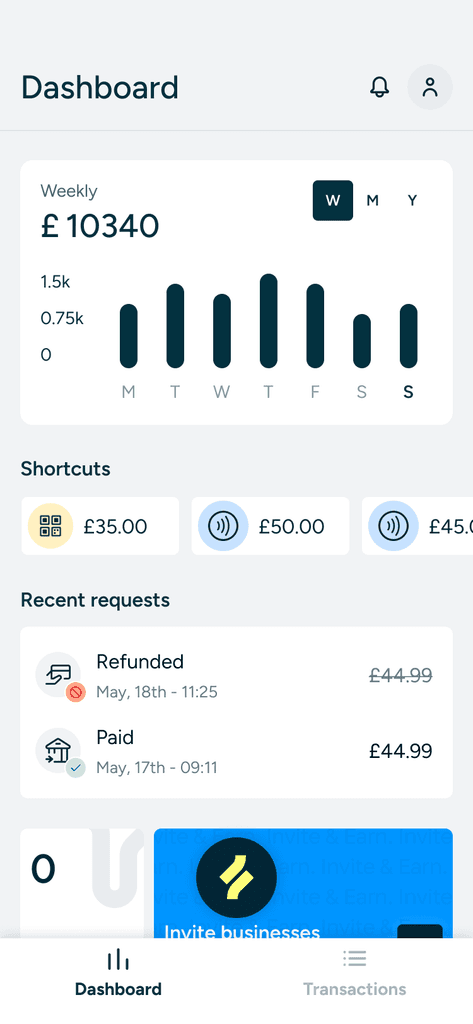Screen dimensions: 473x1024
Task: Switch chart range to Y yearly
Action: coord(412,200)
